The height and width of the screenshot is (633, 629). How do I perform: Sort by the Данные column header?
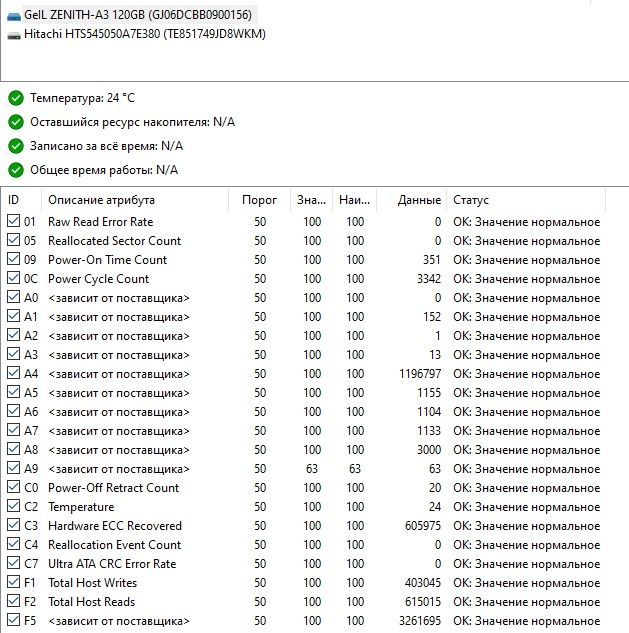411,200
